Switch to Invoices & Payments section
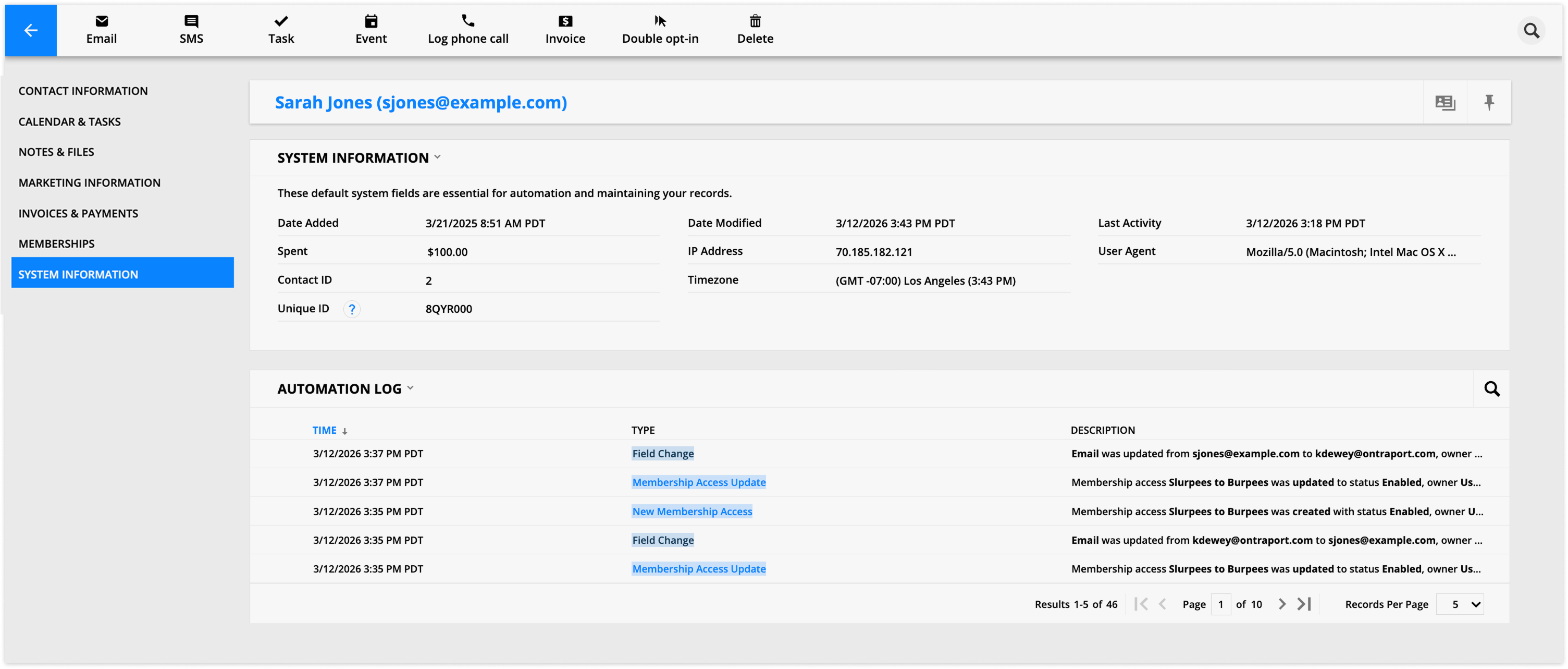The height and width of the screenshot is (669, 1568). tap(79, 213)
